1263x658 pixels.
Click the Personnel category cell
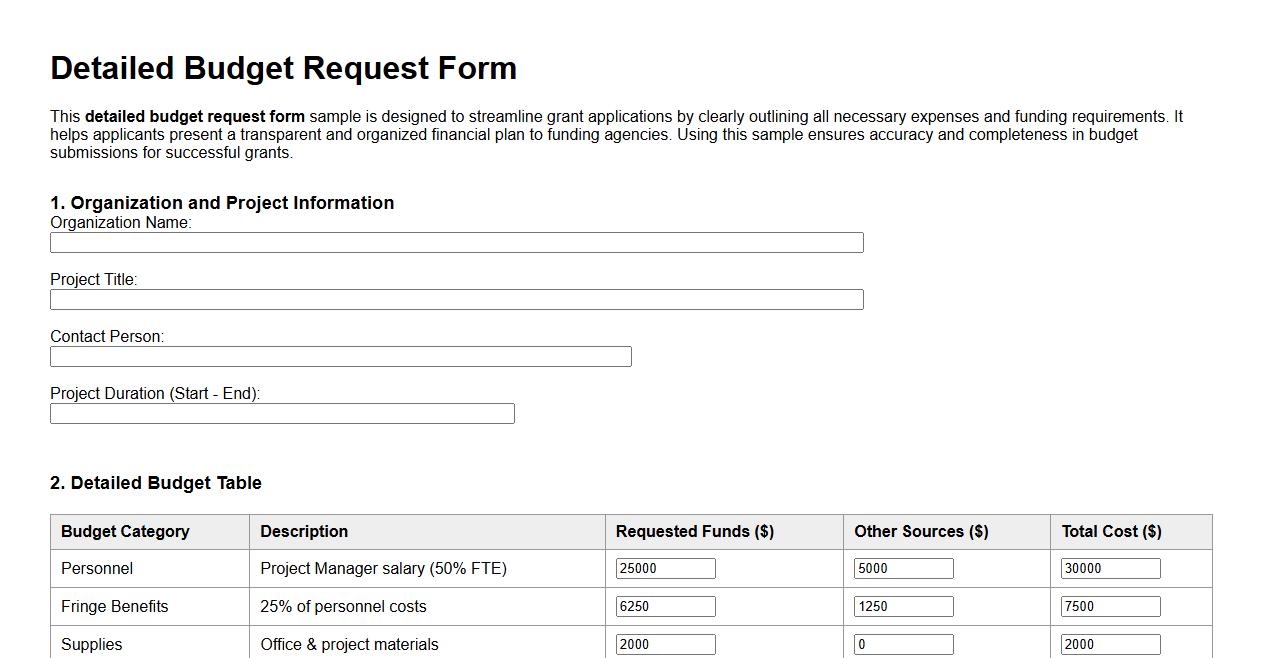(96, 567)
